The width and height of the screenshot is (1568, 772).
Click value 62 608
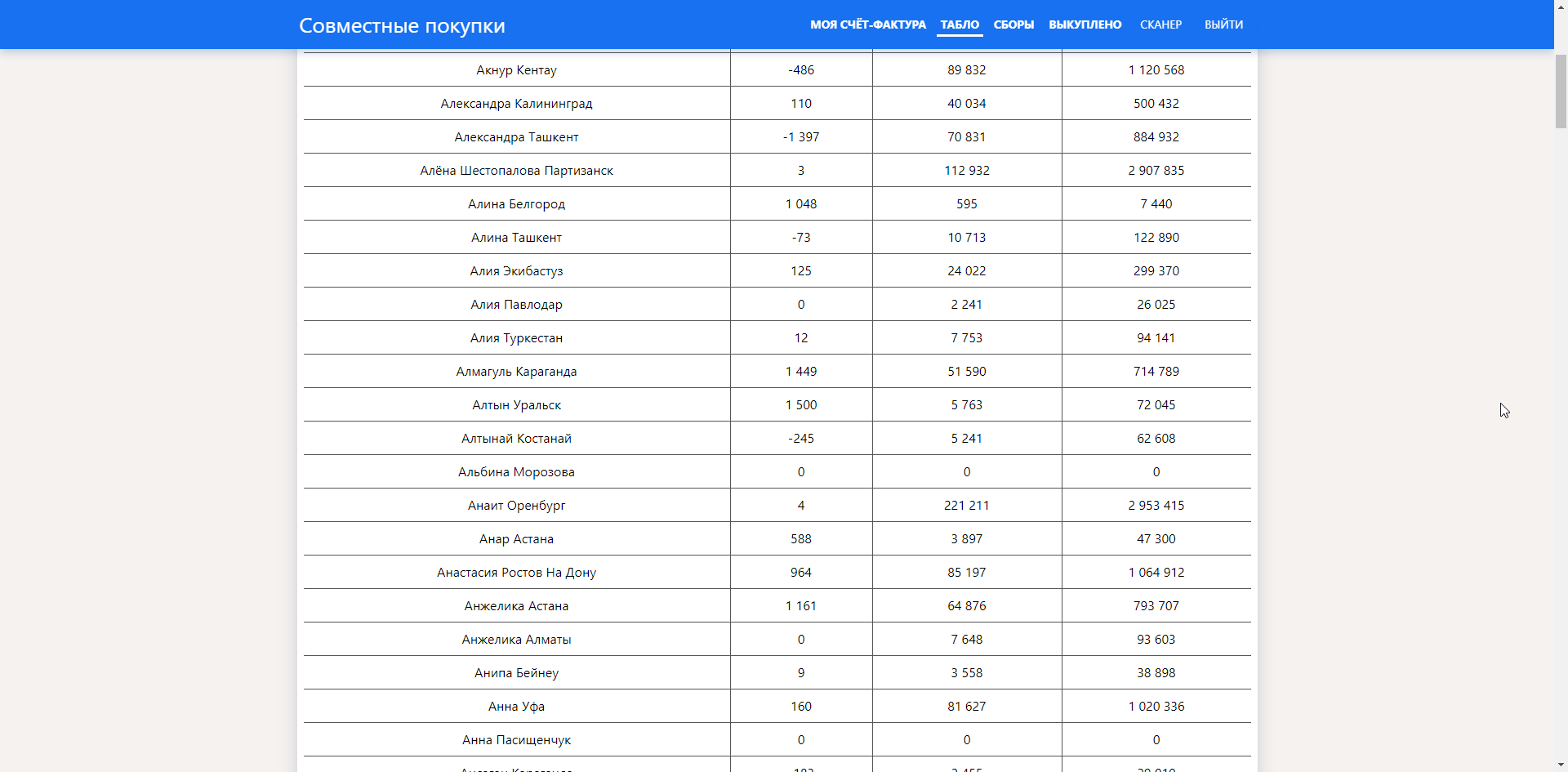pos(1156,439)
